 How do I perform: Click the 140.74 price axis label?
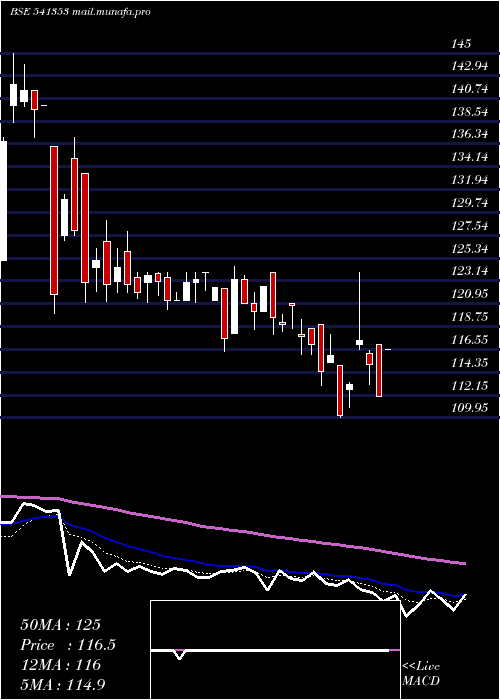pos(471,89)
